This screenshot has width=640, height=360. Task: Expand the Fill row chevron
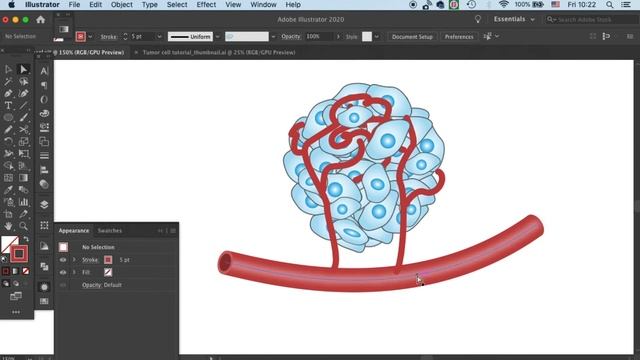pos(74,272)
